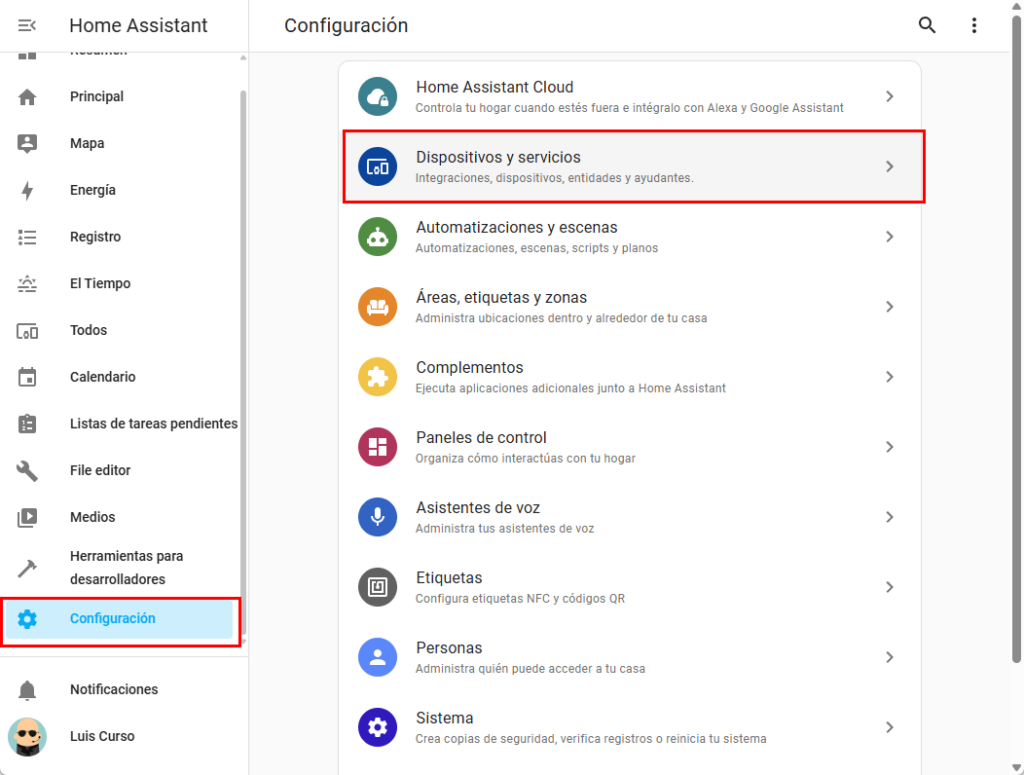The height and width of the screenshot is (775, 1024).
Task: Collapse the sidebar with the menu icon
Action: click(27, 26)
